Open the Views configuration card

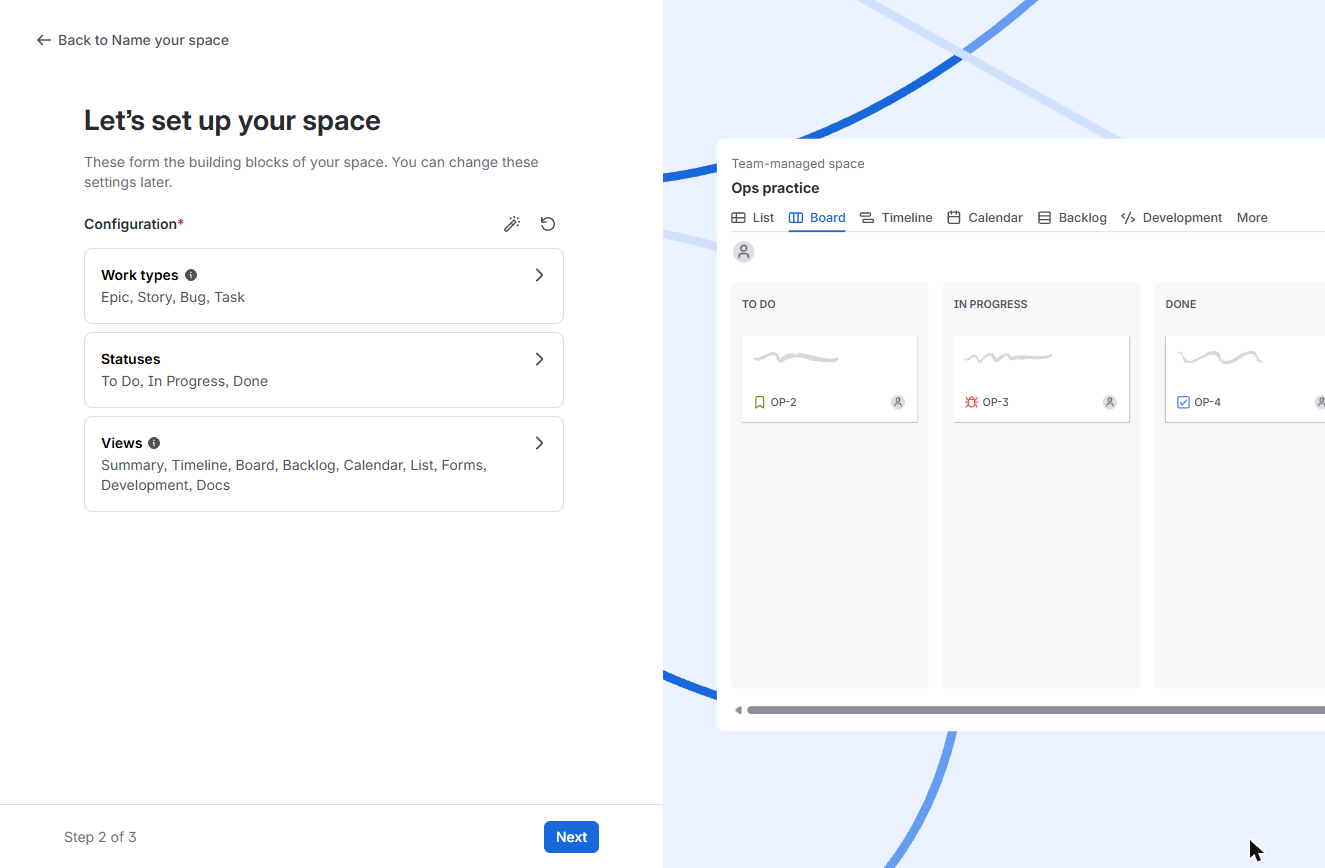(324, 464)
